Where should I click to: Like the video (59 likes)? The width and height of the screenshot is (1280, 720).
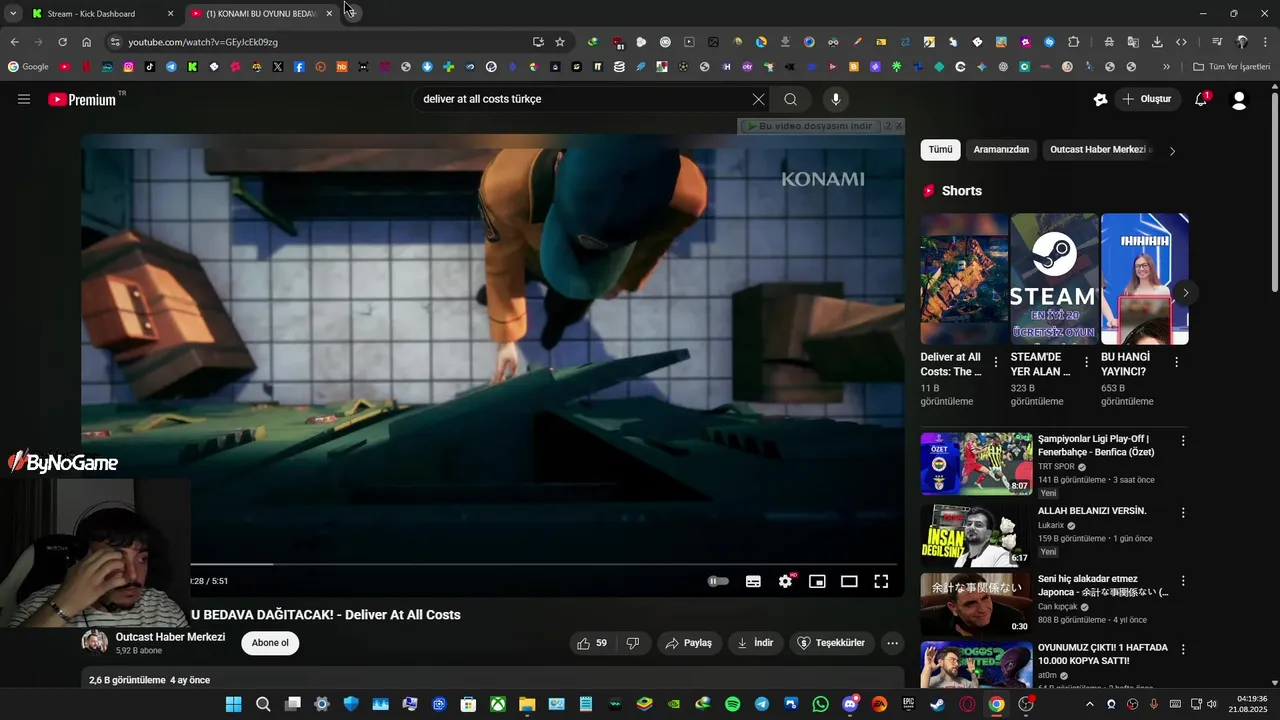pos(593,643)
